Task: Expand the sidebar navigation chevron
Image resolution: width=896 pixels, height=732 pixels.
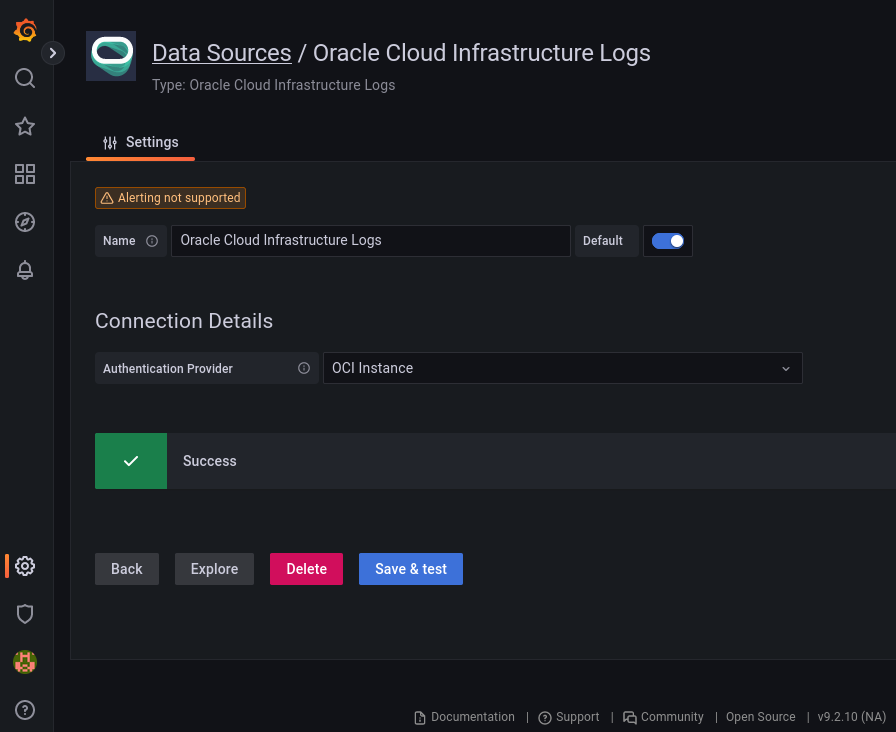Action: coord(53,53)
